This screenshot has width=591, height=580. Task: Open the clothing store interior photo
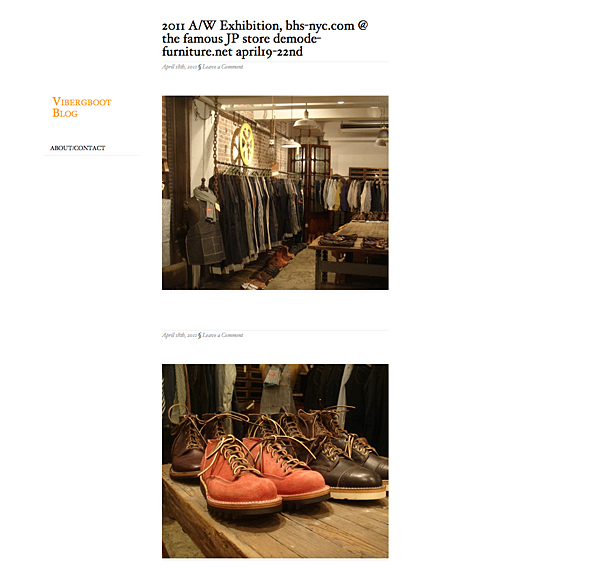pos(275,193)
